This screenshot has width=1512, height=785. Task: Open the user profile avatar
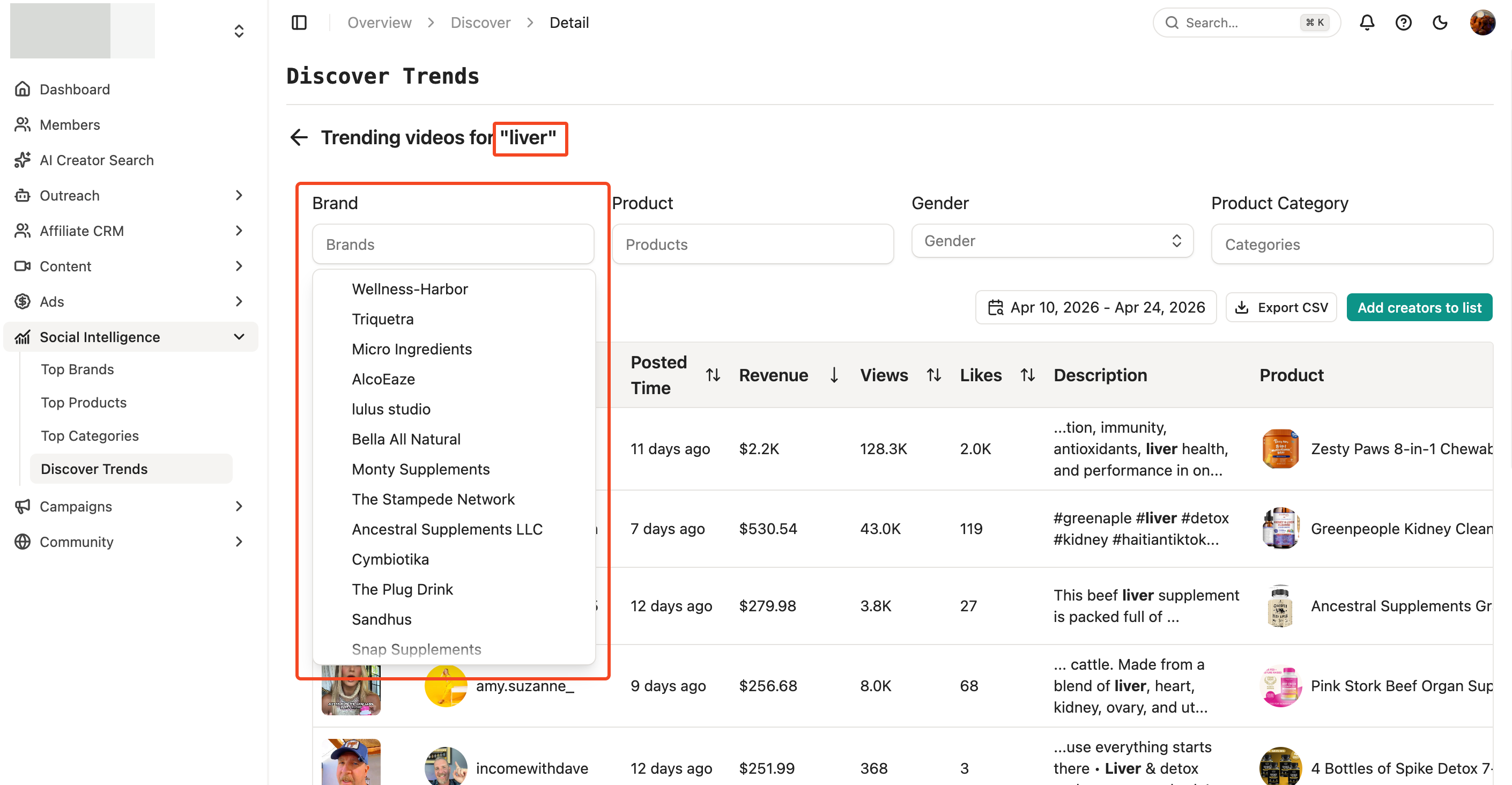(x=1482, y=23)
